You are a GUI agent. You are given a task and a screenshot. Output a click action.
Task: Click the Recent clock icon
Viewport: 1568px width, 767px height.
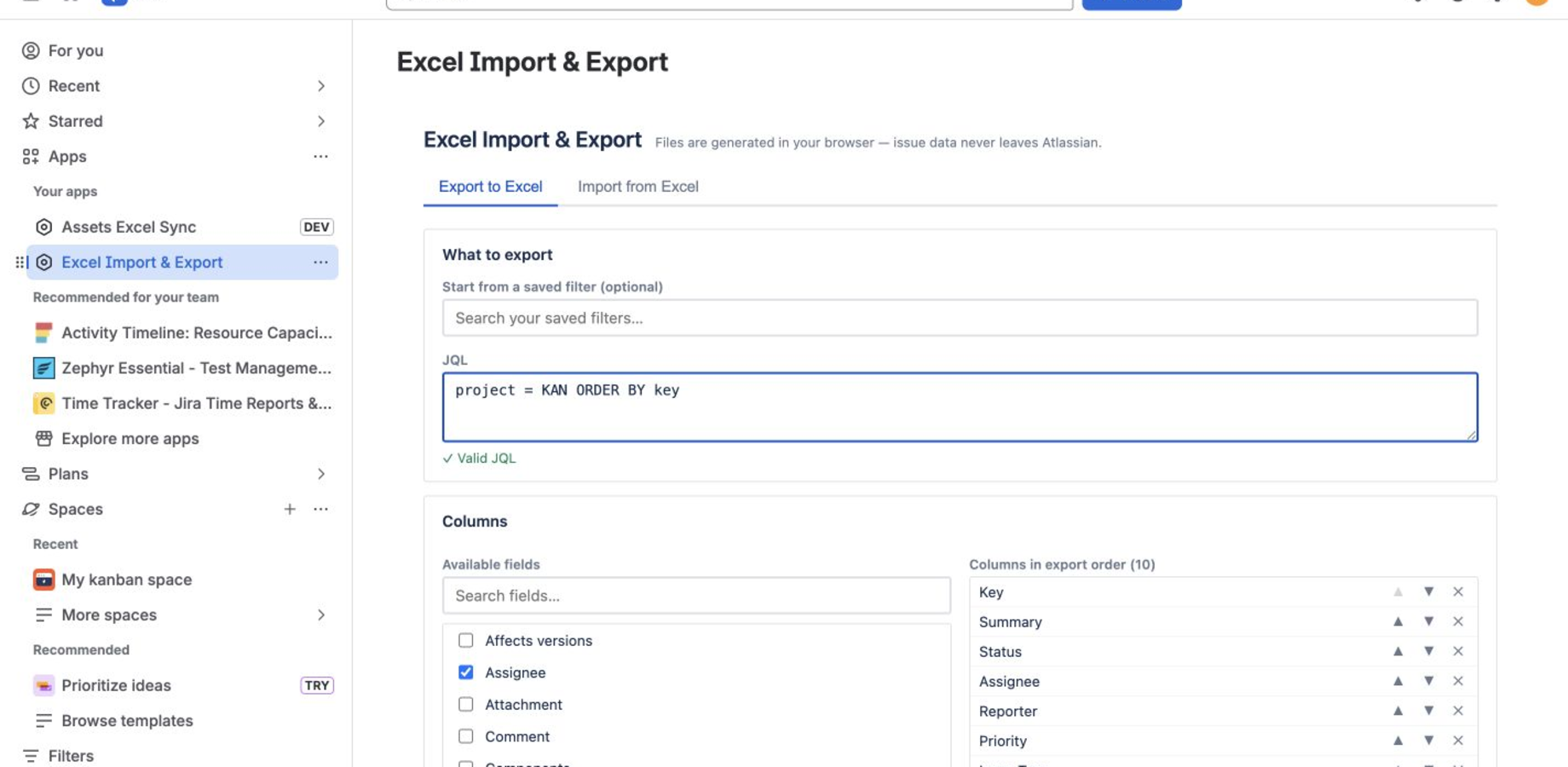(31, 86)
